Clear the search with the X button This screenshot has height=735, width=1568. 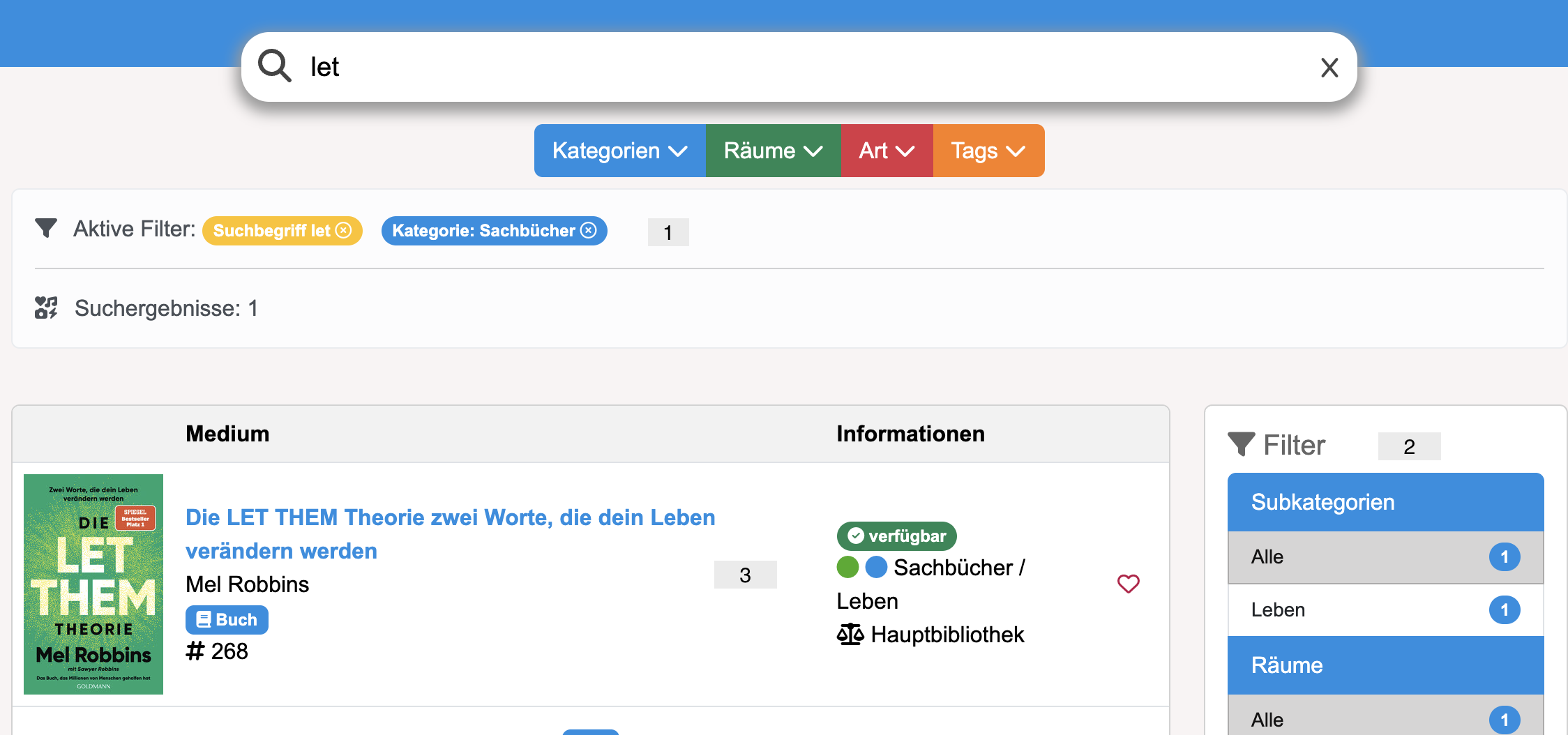point(1330,67)
